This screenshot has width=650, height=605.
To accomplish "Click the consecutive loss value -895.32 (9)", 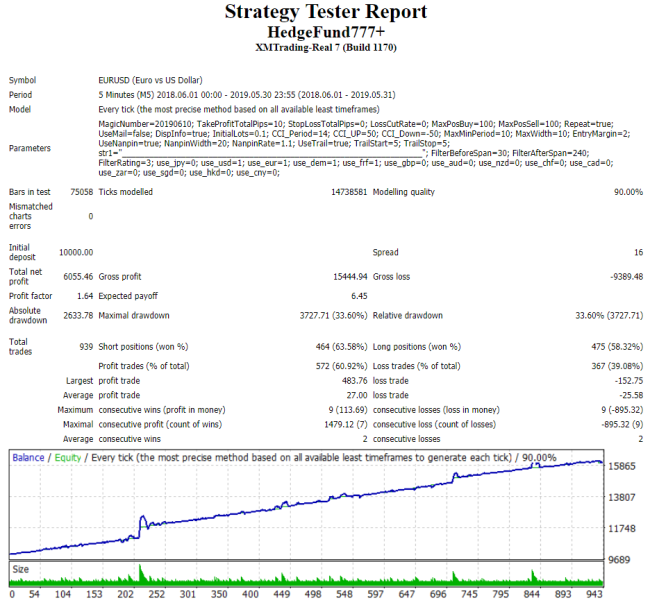I will click(x=622, y=424).
